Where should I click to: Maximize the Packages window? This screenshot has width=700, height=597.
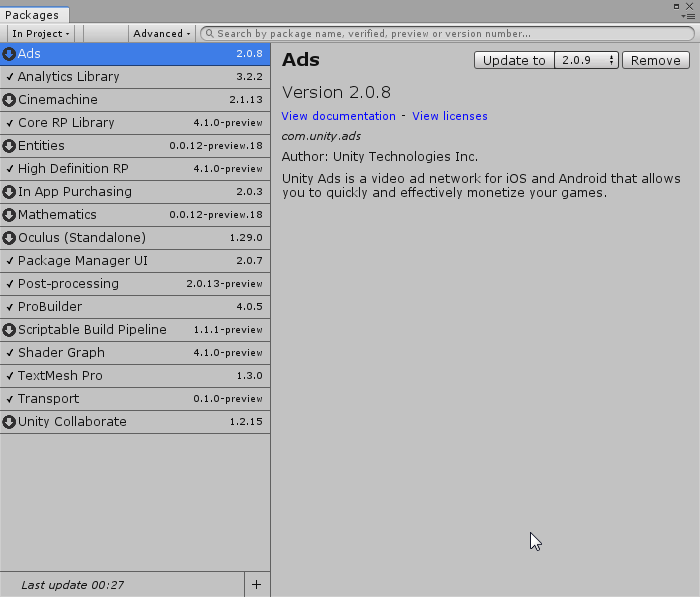[676, 6]
